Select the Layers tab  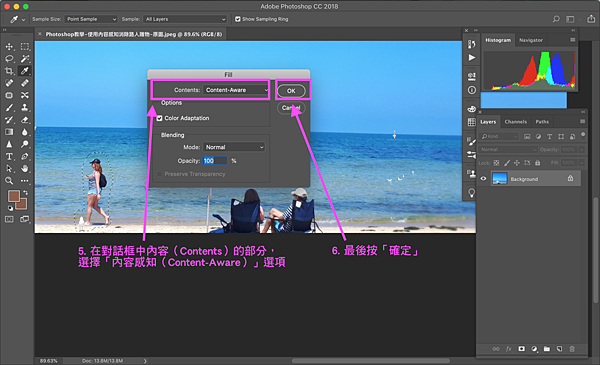[x=488, y=122]
